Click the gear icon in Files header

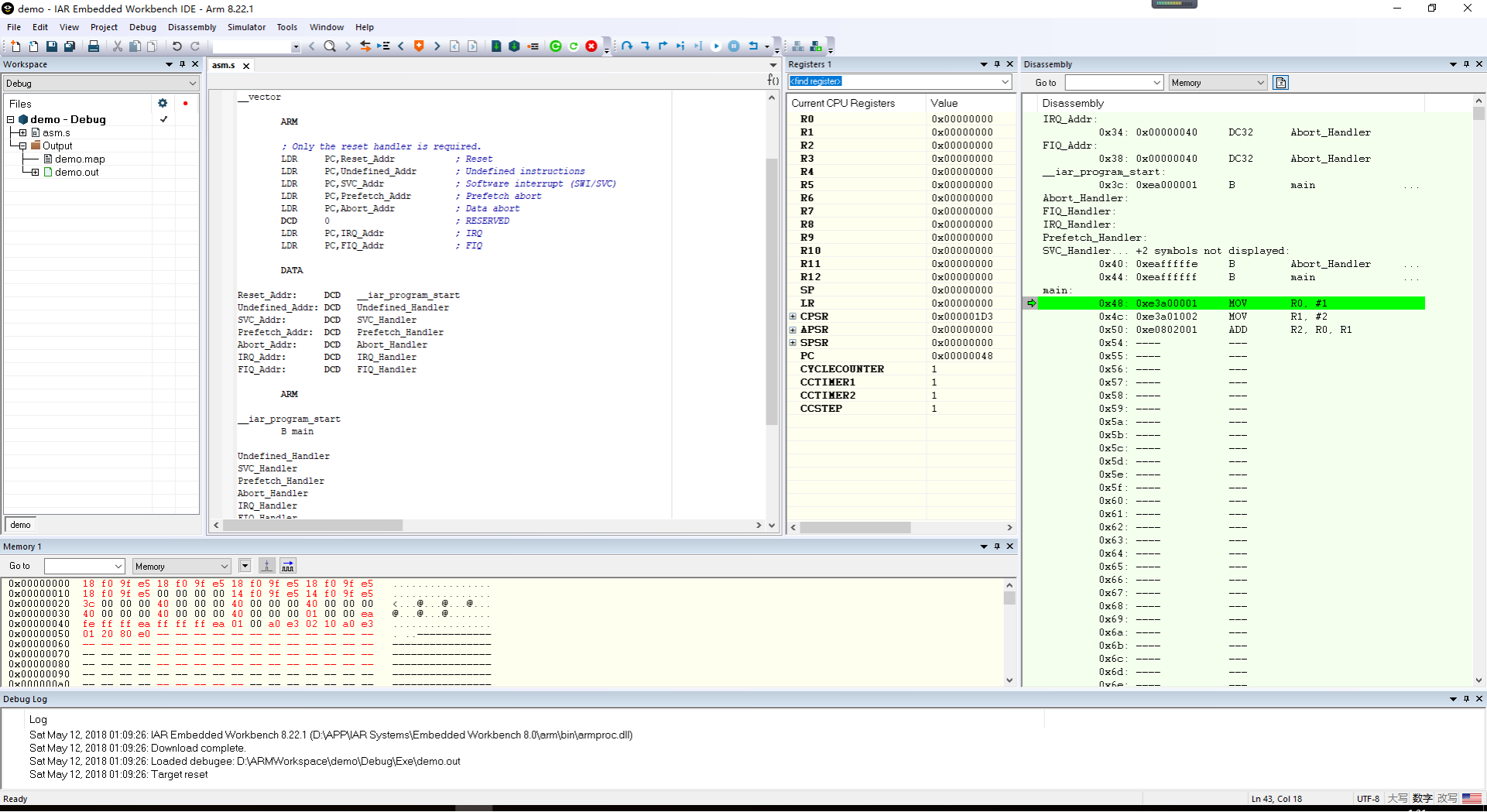click(163, 103)
